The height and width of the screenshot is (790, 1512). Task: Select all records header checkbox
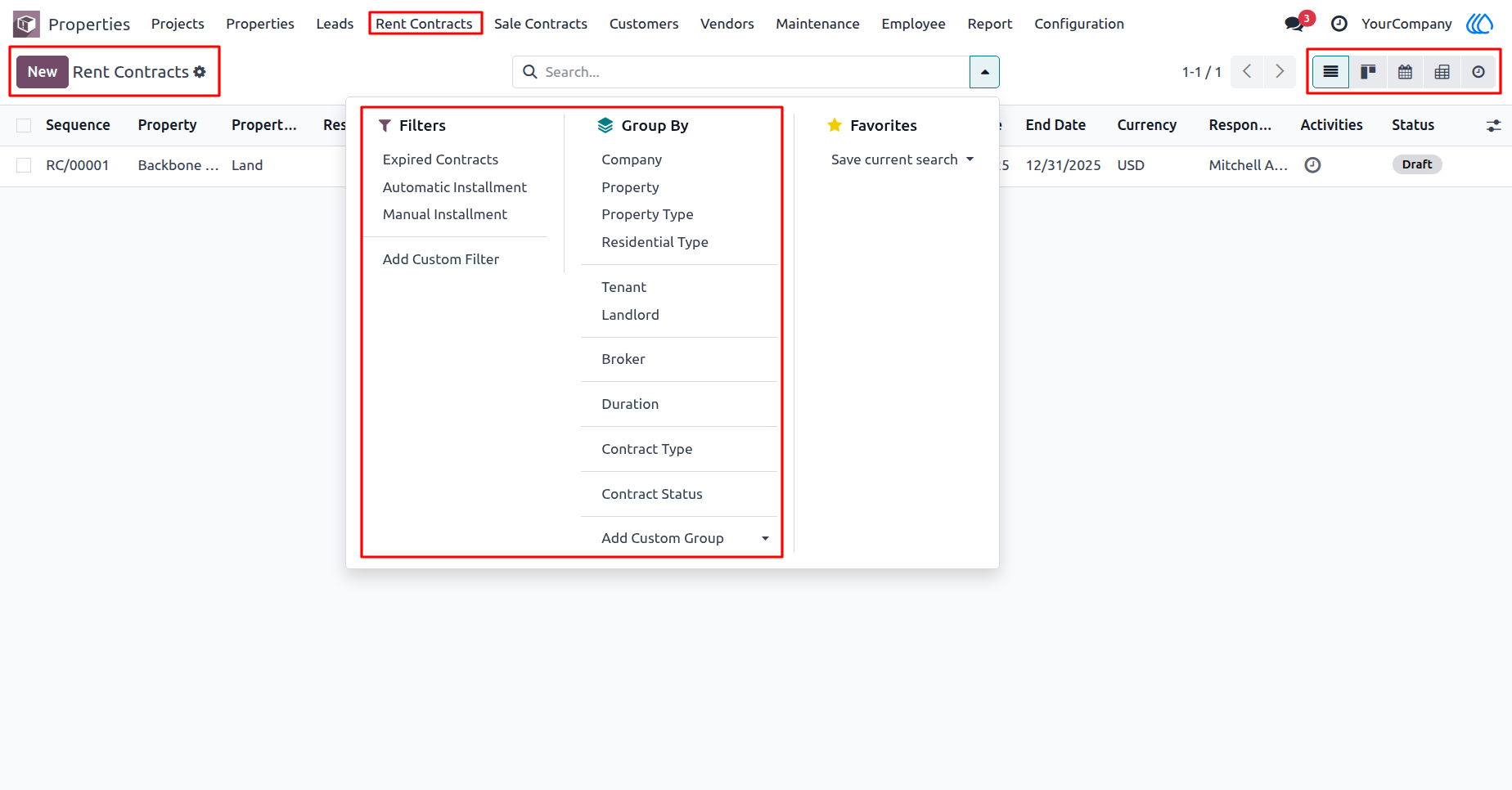[x=24, y=125]
